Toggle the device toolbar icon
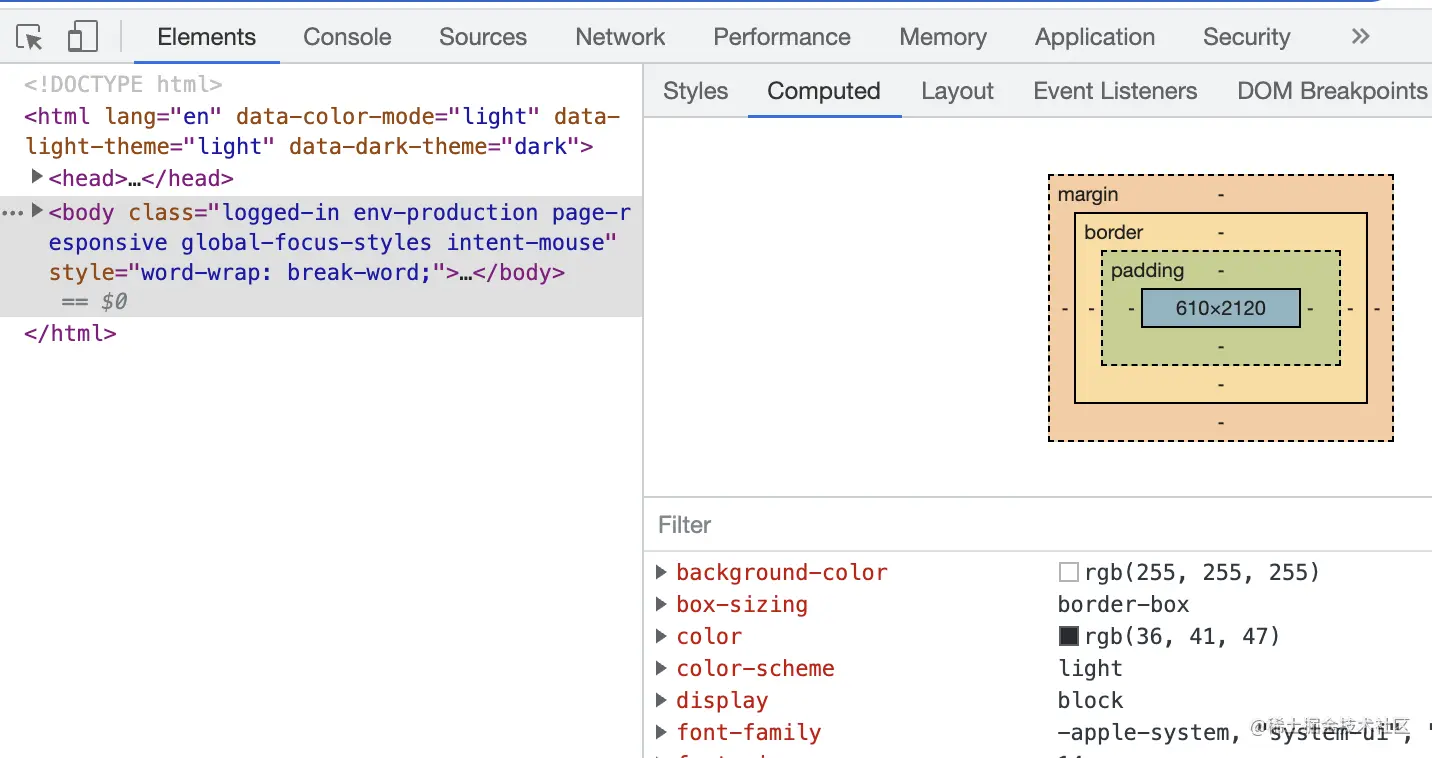This screenshot has height=758, width=1432. [x=82, y=38]
